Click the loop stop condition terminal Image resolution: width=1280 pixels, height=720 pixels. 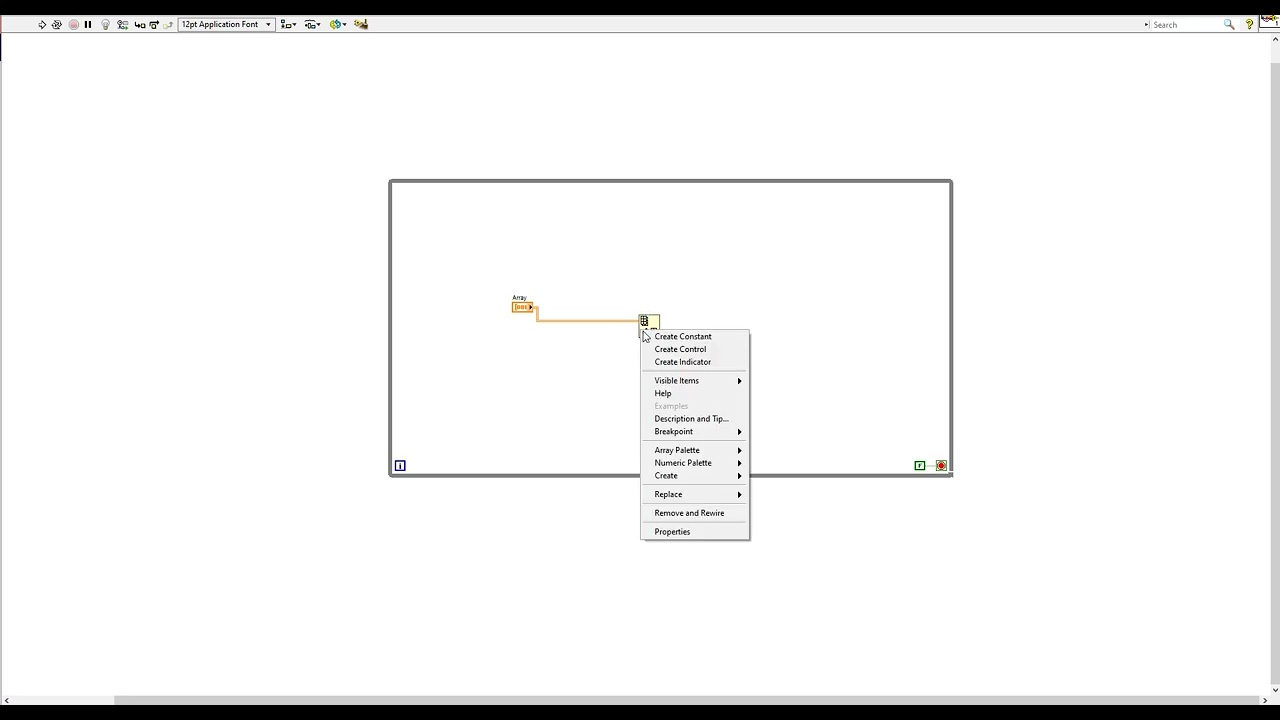pyautogui.click(x=941, y=465)
